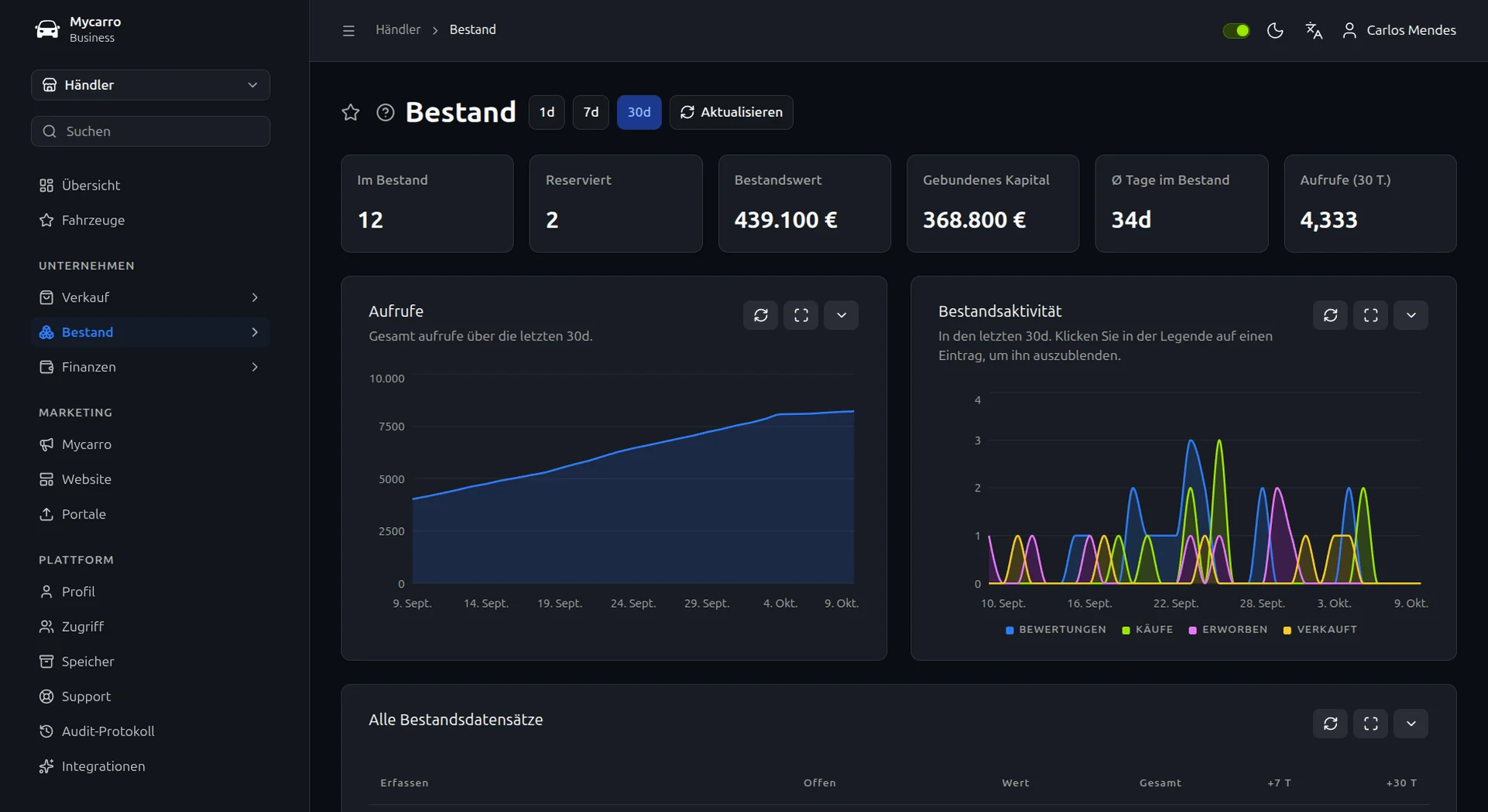The image size is (1488, 812).
Task: Hide KÄUFE series in legend
Action: tap(1147, 629)
